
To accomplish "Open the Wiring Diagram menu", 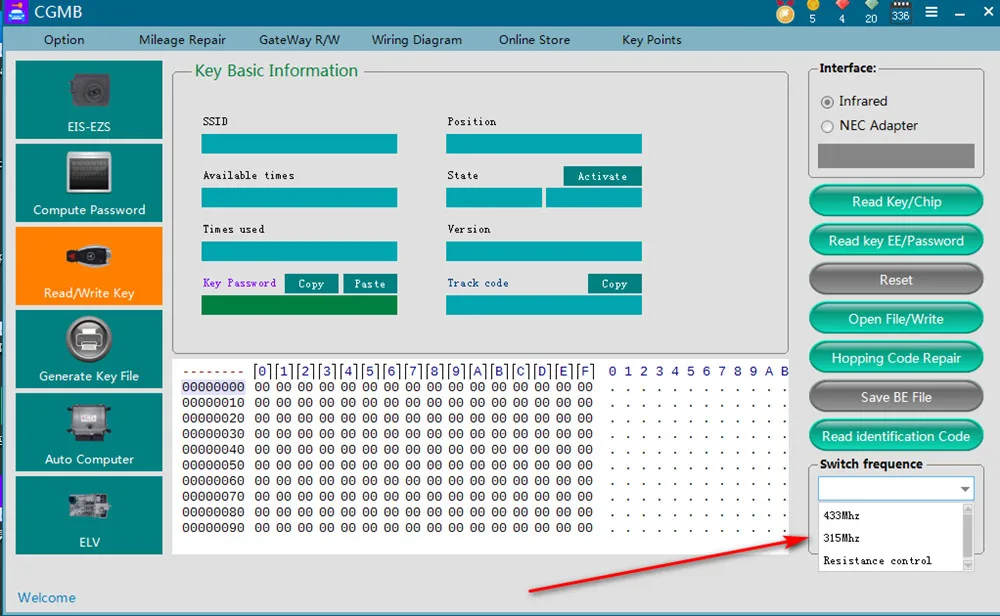I will [416, 40].
